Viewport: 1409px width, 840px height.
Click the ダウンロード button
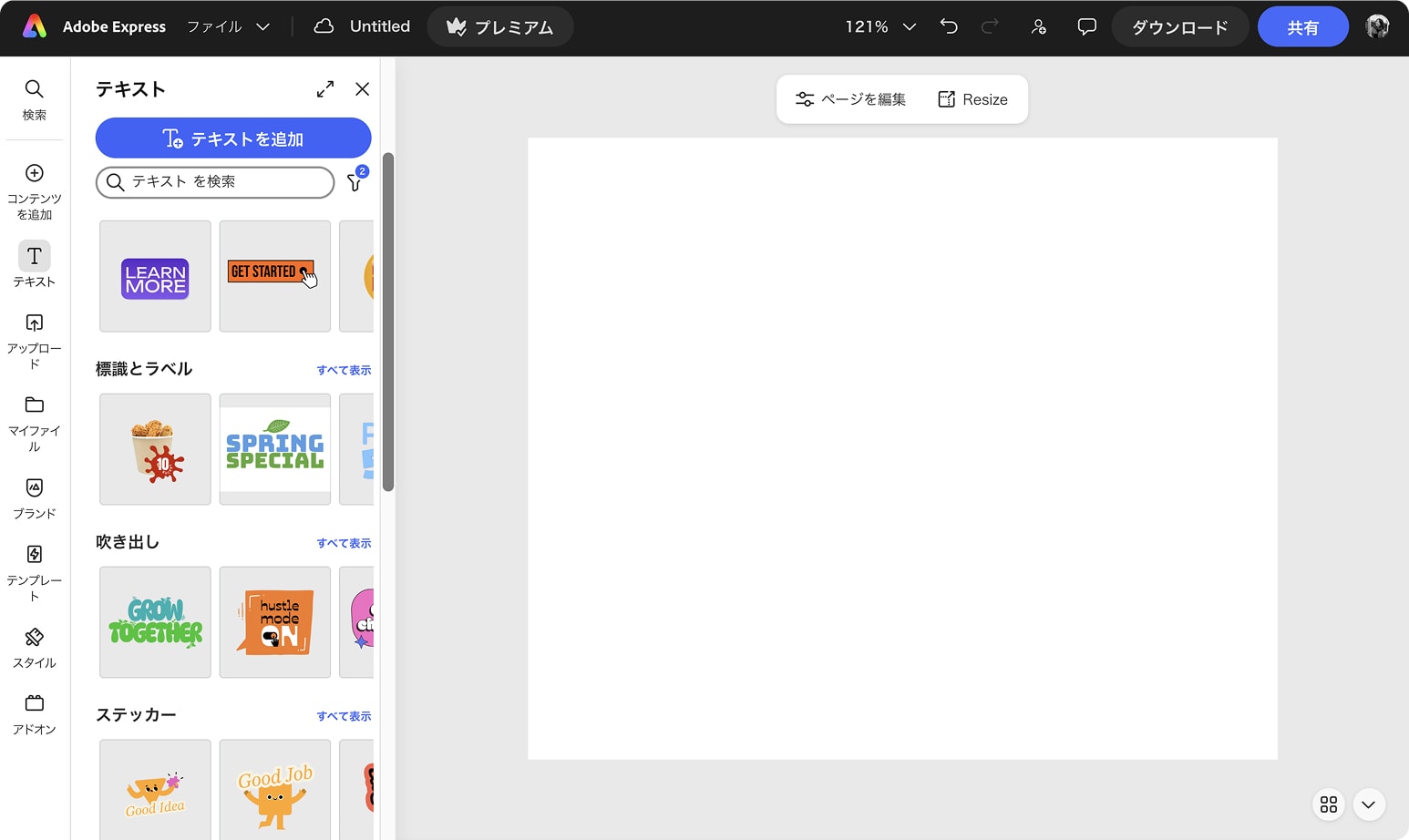click(x=1179, y=27)
